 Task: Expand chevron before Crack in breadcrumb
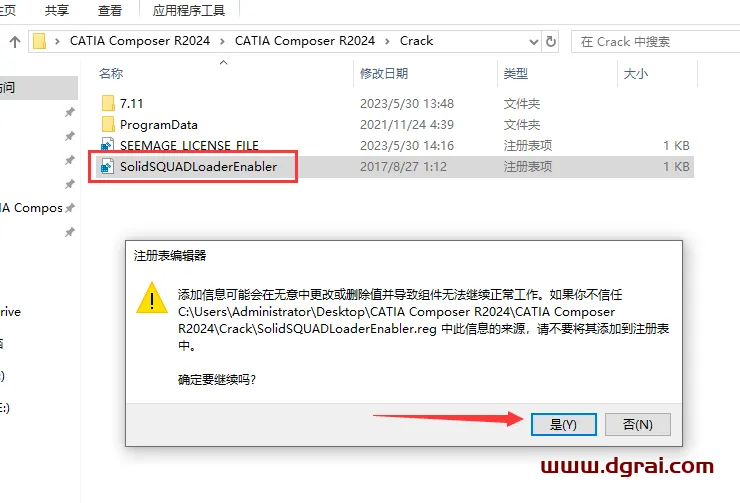(x=387, y=42)
